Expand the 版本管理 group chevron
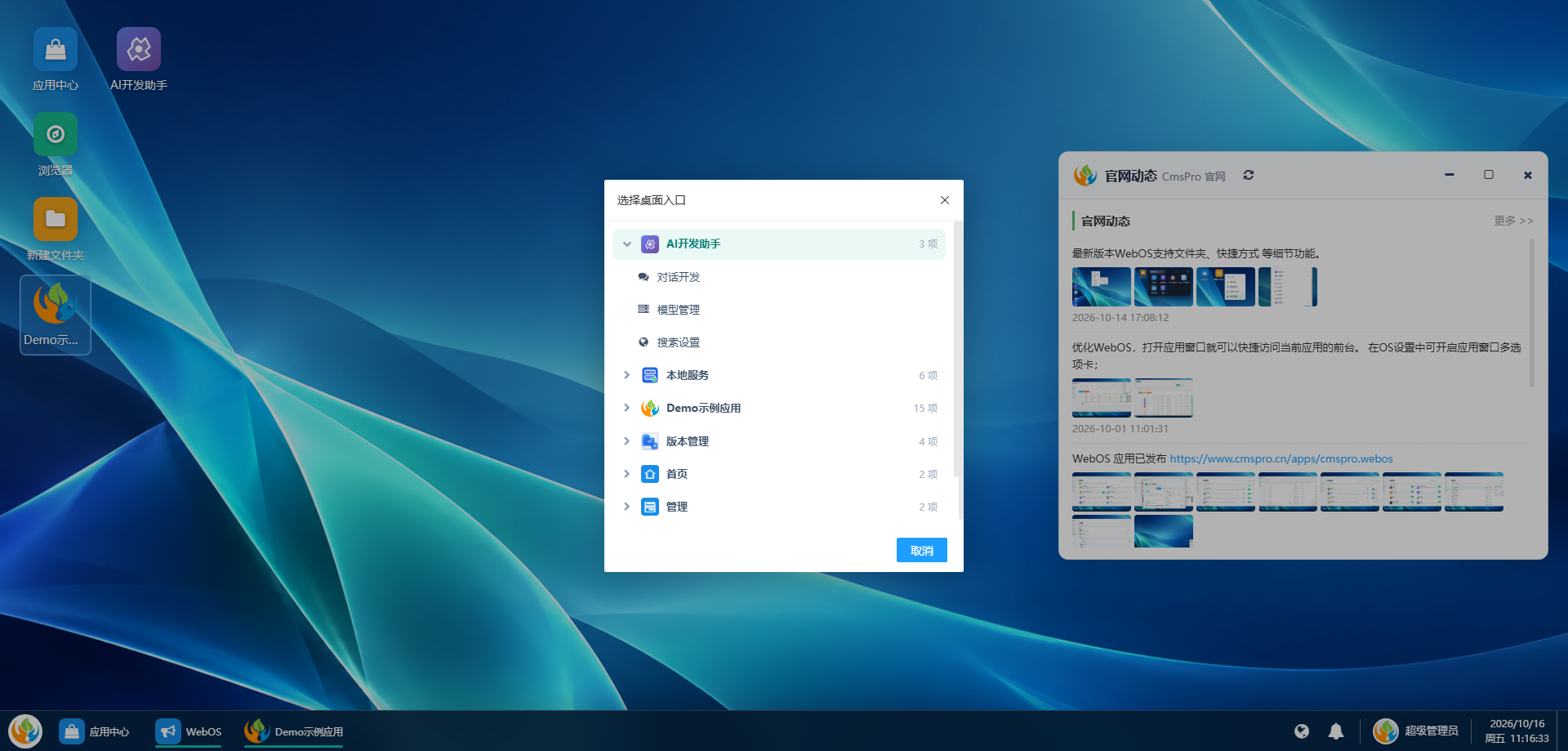This screenshot has height=751, width=1568. click(x=627, y=441)
